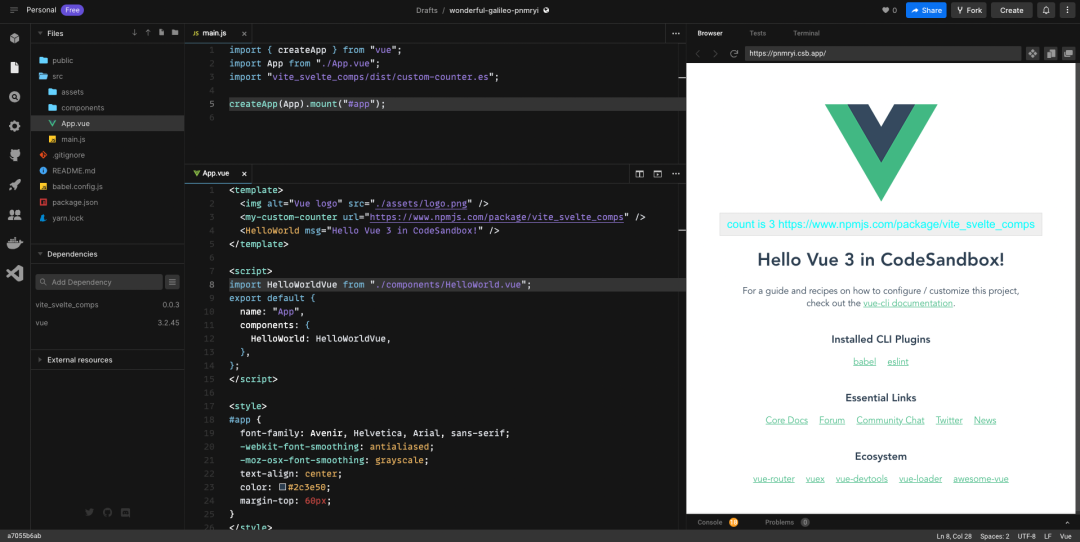Open the Search icon in the sidebar
This screenshot has height=542, width=1080.
pos(14,97)
